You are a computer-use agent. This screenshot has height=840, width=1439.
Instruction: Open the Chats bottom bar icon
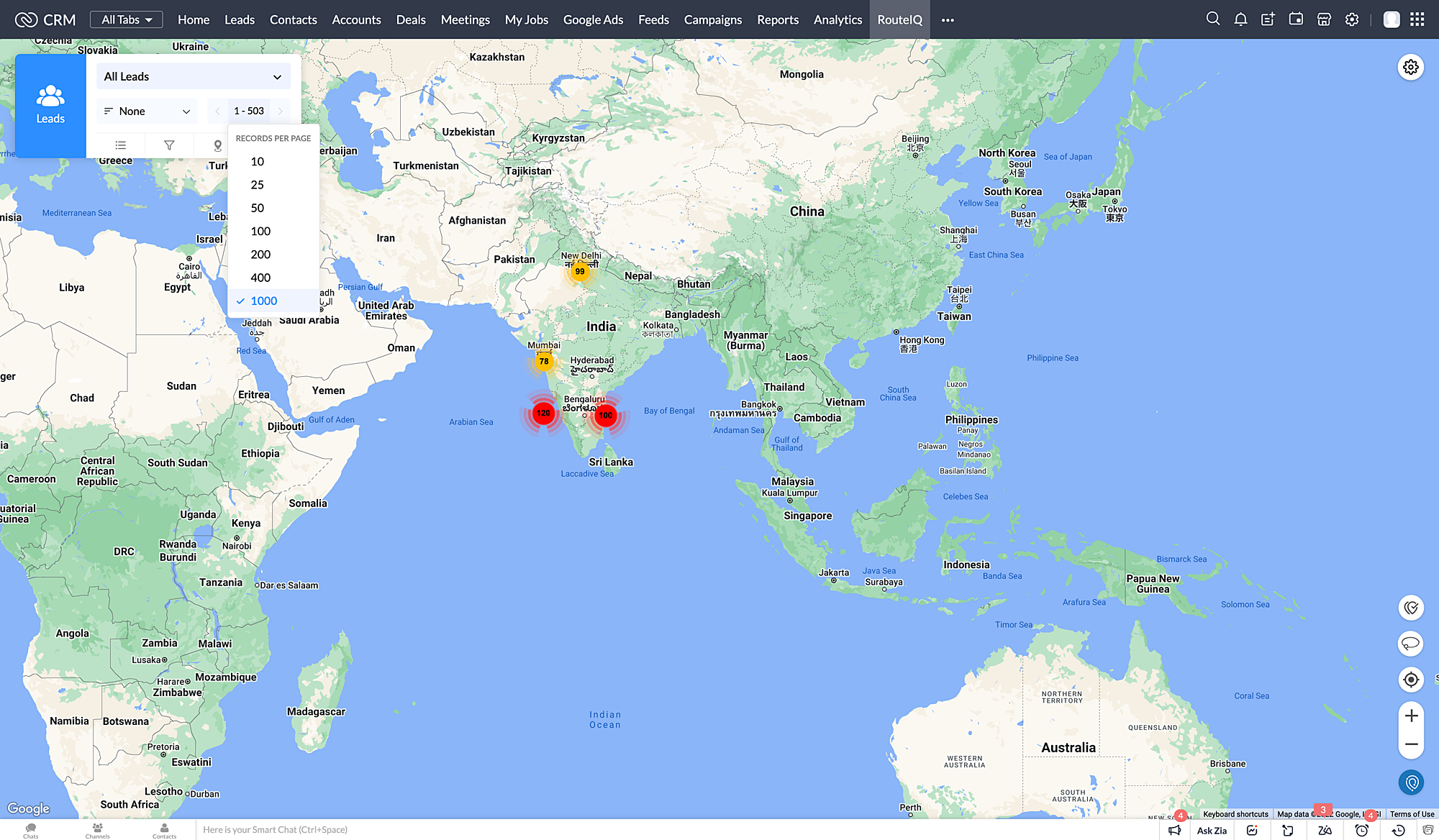(x=31, y=831)
